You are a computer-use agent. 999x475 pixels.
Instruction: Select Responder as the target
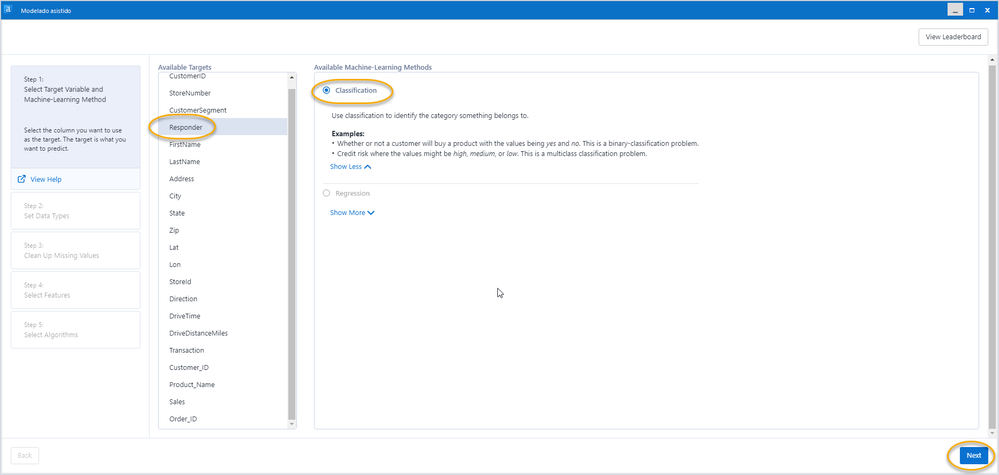pyautogui.click(x=223, y=127)
